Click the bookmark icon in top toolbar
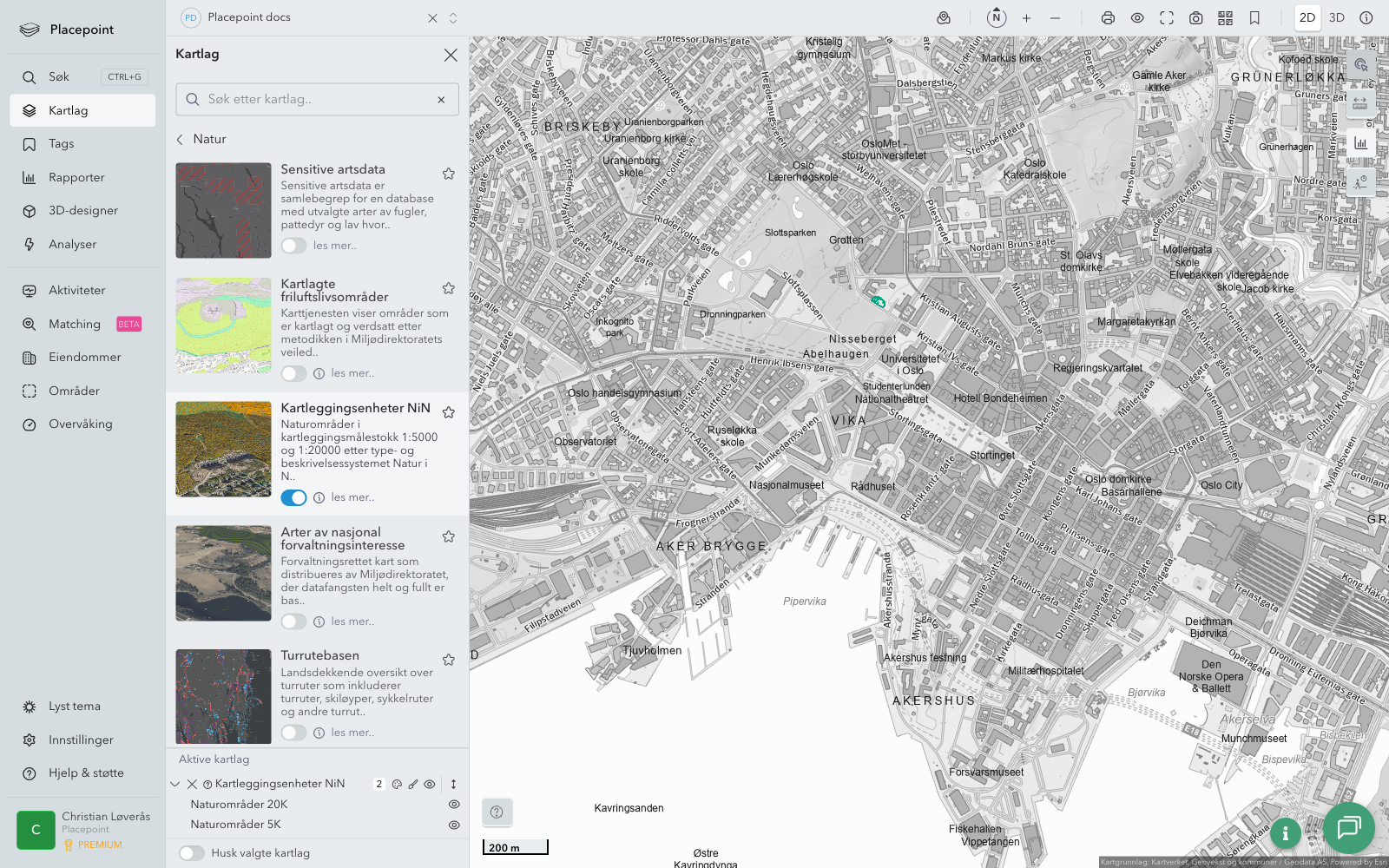Image resolution: width=1389 pixels, height=868 pixels. tap(1254, 18)
